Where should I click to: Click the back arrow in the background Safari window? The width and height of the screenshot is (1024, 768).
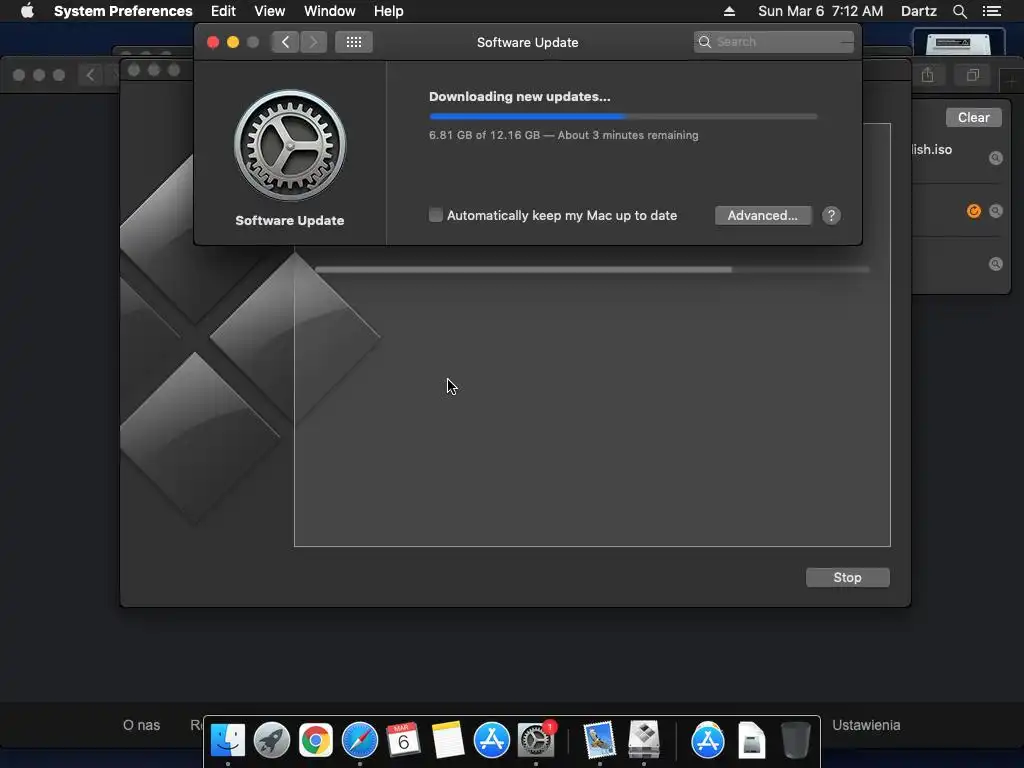90,75
